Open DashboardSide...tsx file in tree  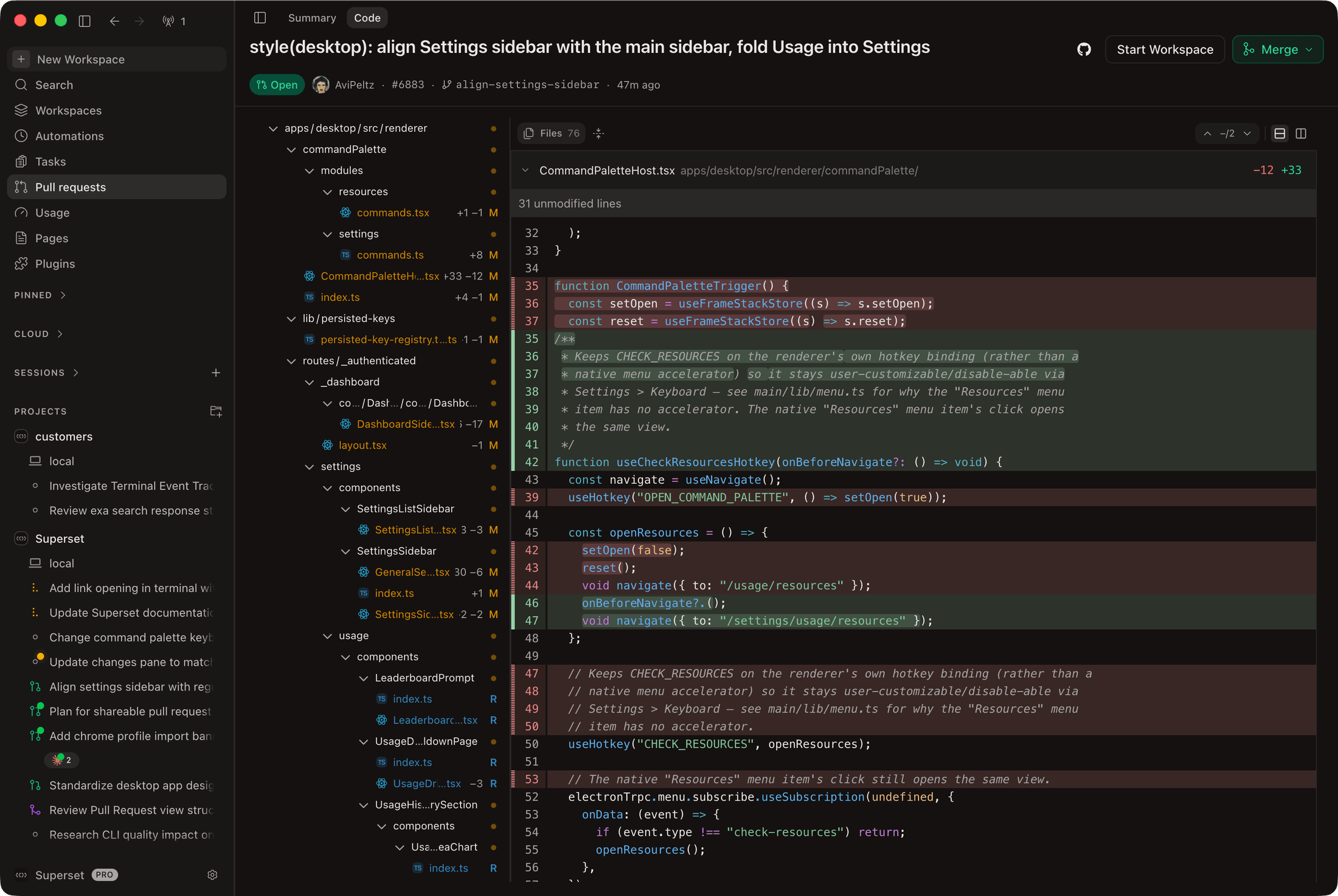[406, 424]
